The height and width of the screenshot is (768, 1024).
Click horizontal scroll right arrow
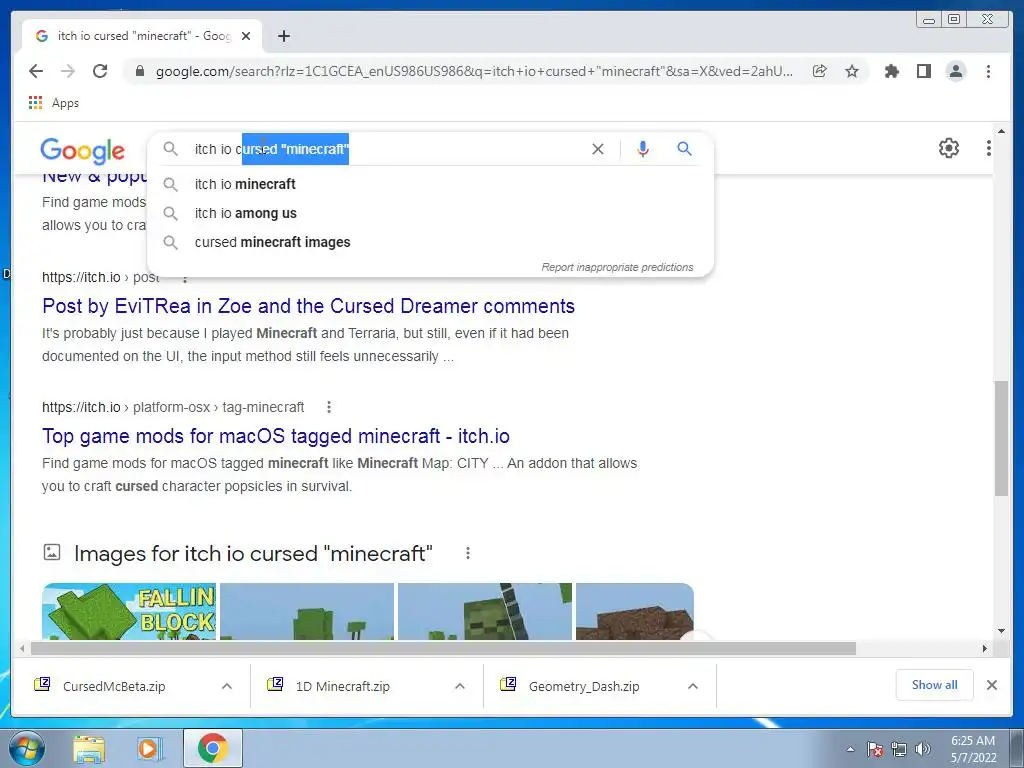984,648
